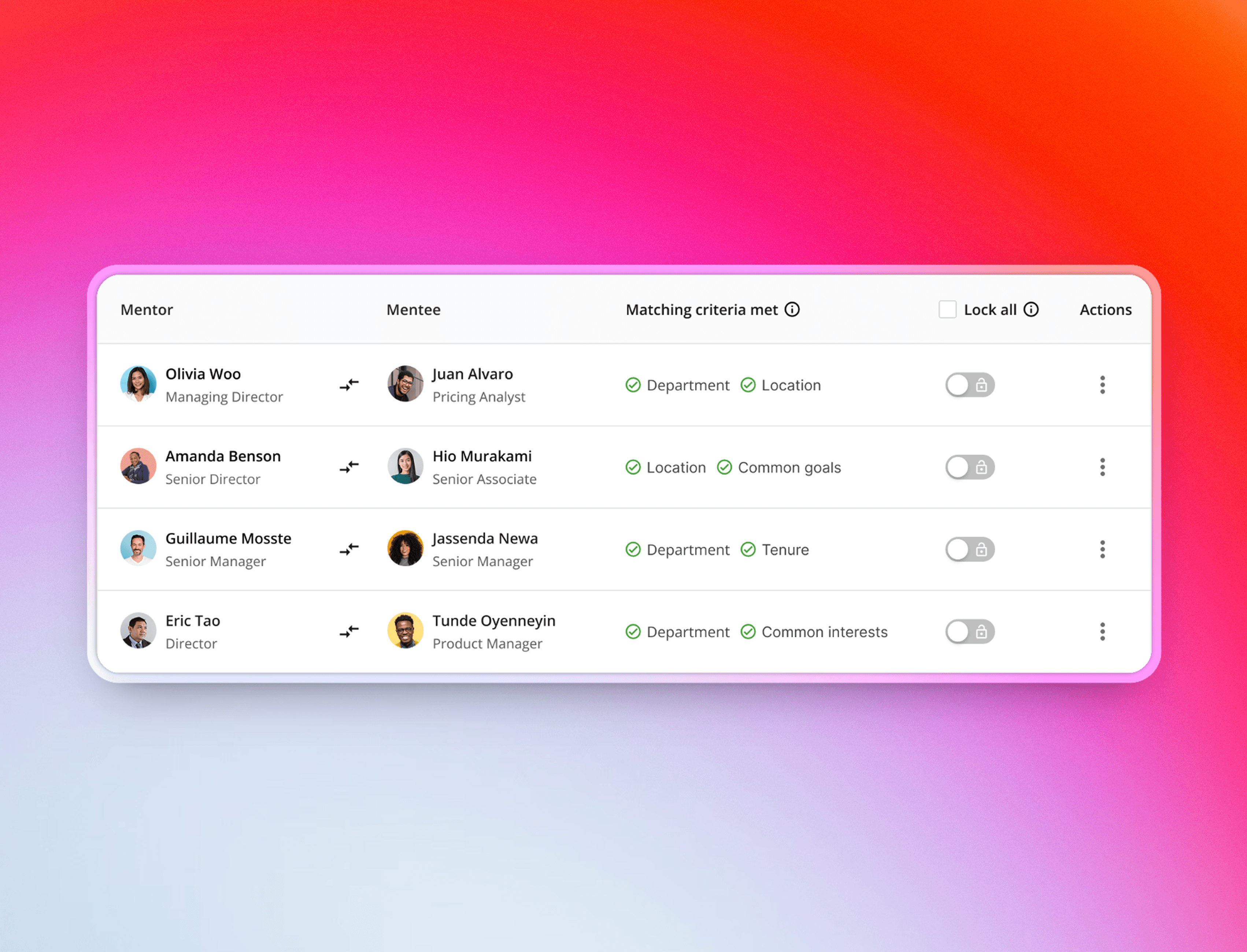Click Jassenda Newa's avatar photo

pyautogui.click(x=405, y=548)
